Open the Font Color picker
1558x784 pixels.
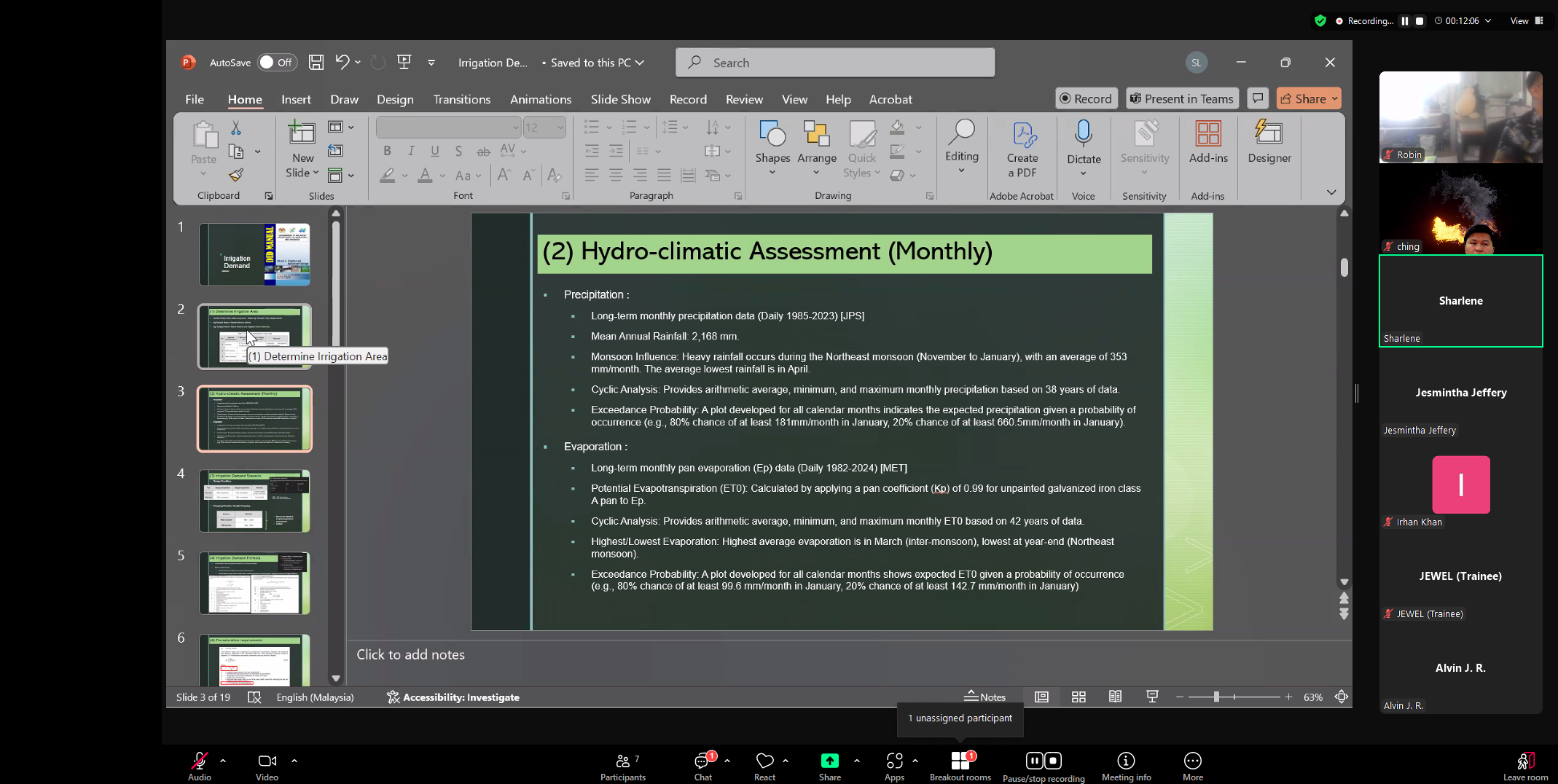pos(426,175)
